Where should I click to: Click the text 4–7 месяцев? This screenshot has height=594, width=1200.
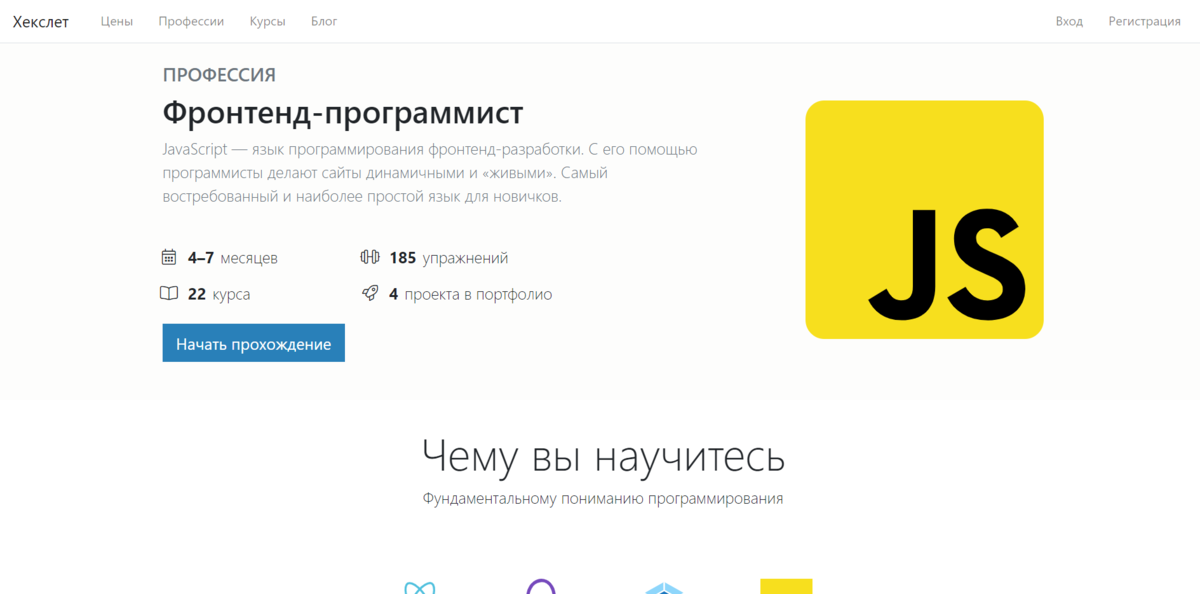pos(233,258)
